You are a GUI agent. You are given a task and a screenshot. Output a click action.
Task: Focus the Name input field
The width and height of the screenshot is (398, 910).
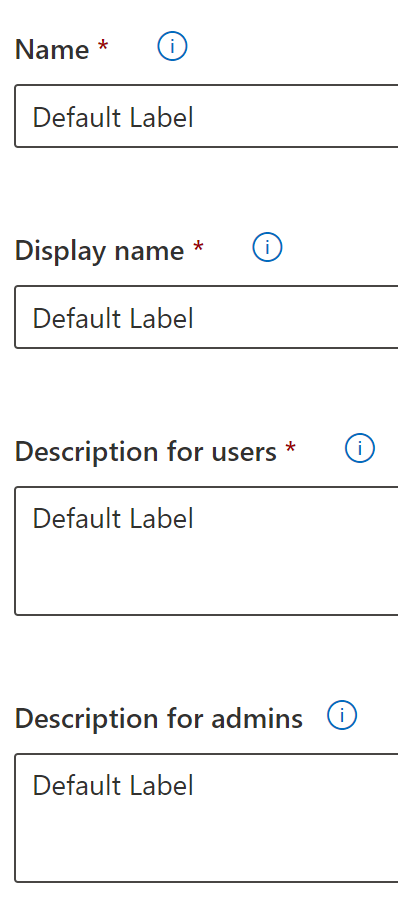tap(207, 116)
